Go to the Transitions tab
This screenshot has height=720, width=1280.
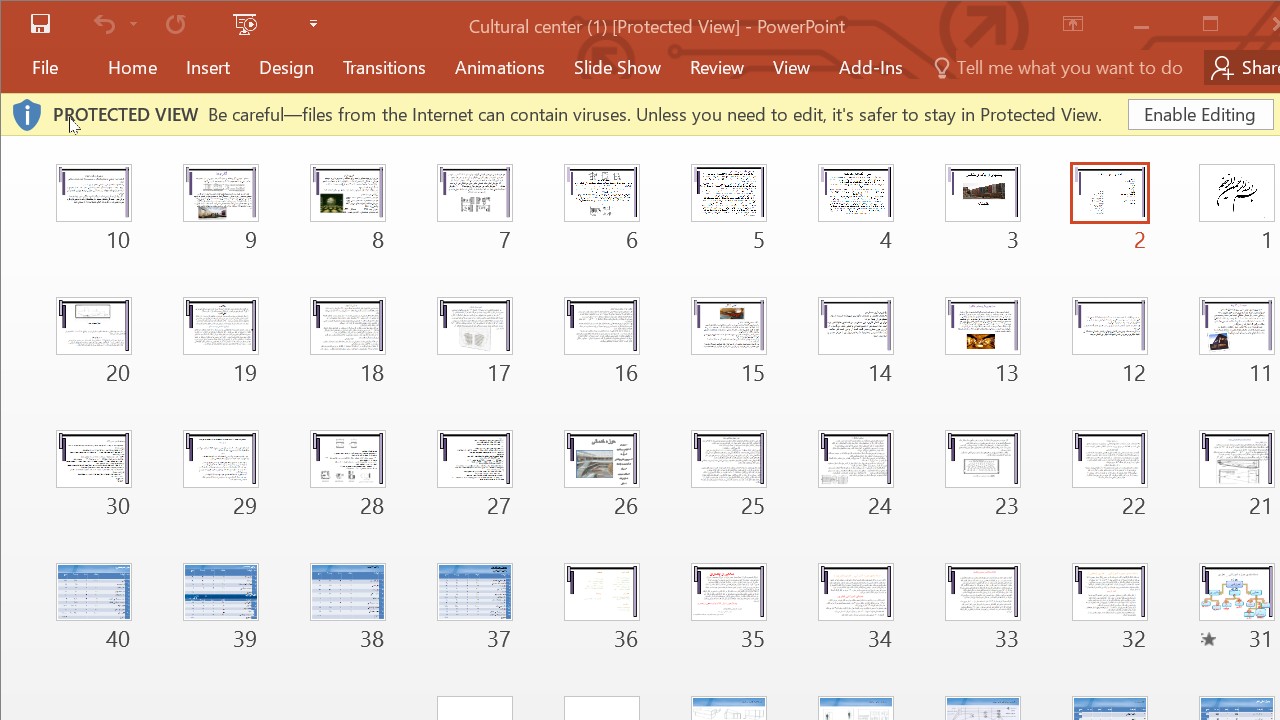pyautogui.click(x=384, y=68)
